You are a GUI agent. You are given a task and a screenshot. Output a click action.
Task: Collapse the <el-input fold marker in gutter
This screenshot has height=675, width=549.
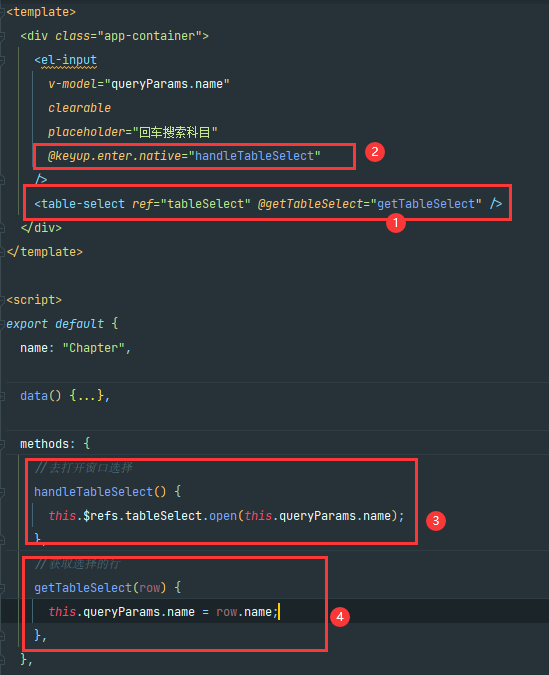click(2, 60)
